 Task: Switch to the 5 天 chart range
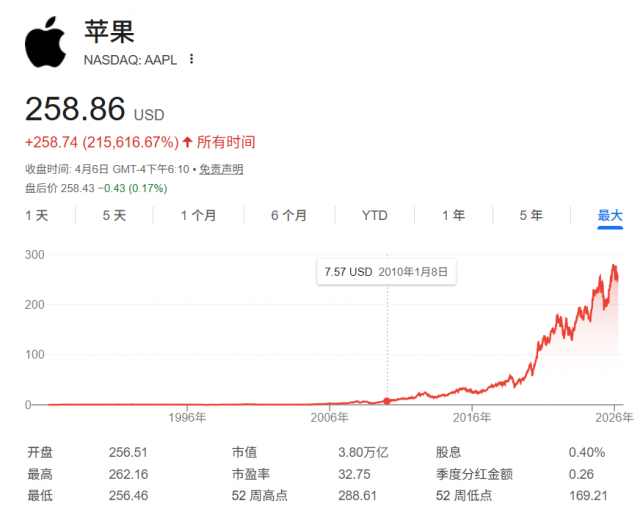[x=114, y=215]
